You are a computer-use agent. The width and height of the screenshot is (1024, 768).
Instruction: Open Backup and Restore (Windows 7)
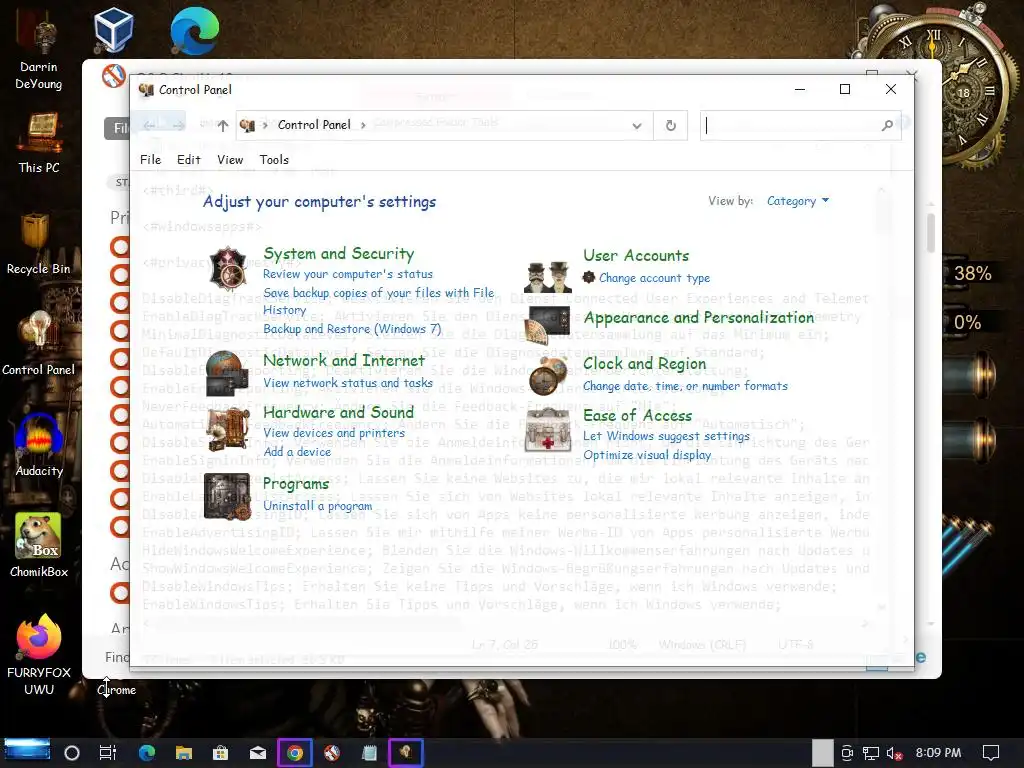(352, 329)
